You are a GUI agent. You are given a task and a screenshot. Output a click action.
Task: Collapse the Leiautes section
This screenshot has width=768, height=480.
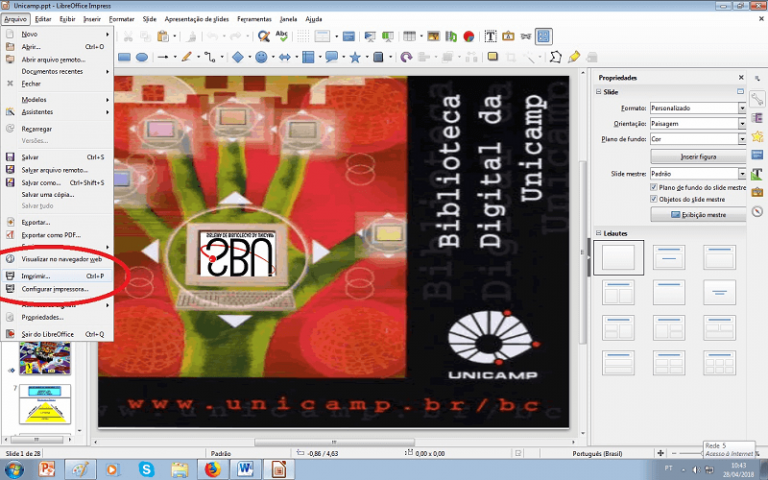[x=597, y=232]
